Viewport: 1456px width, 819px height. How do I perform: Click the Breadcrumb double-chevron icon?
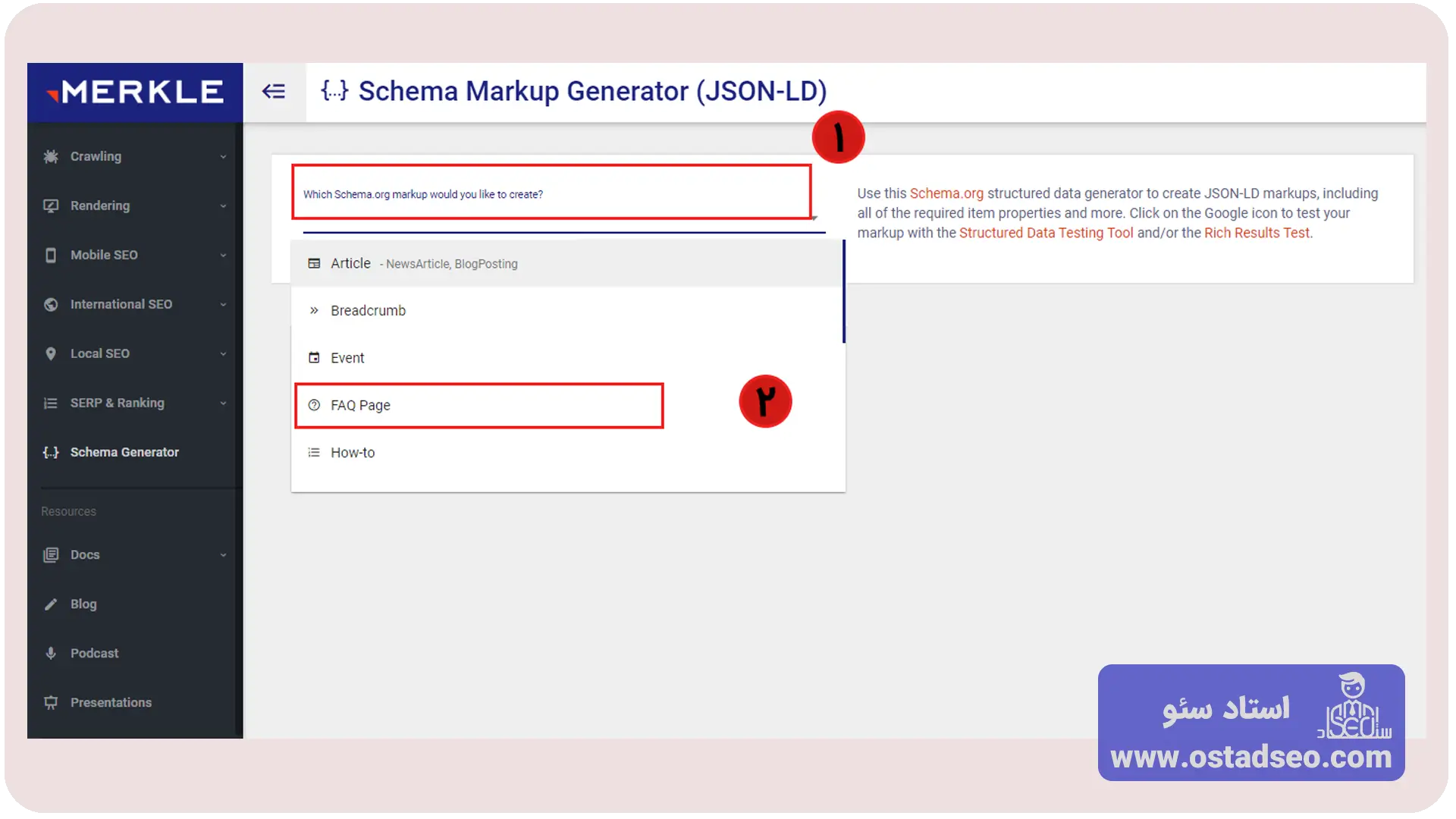click(314, 310)
